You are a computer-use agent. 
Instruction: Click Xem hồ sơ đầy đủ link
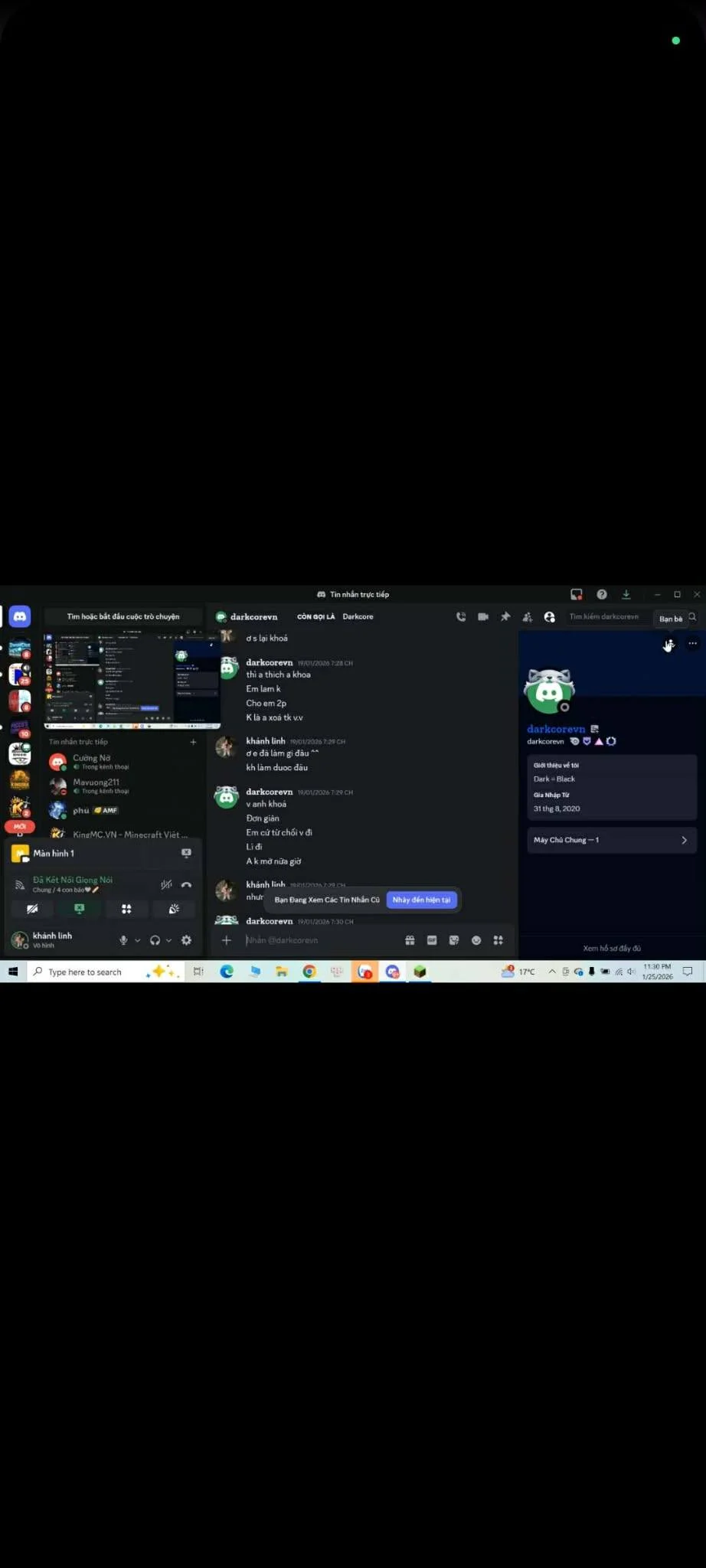[x=612, y=948]
